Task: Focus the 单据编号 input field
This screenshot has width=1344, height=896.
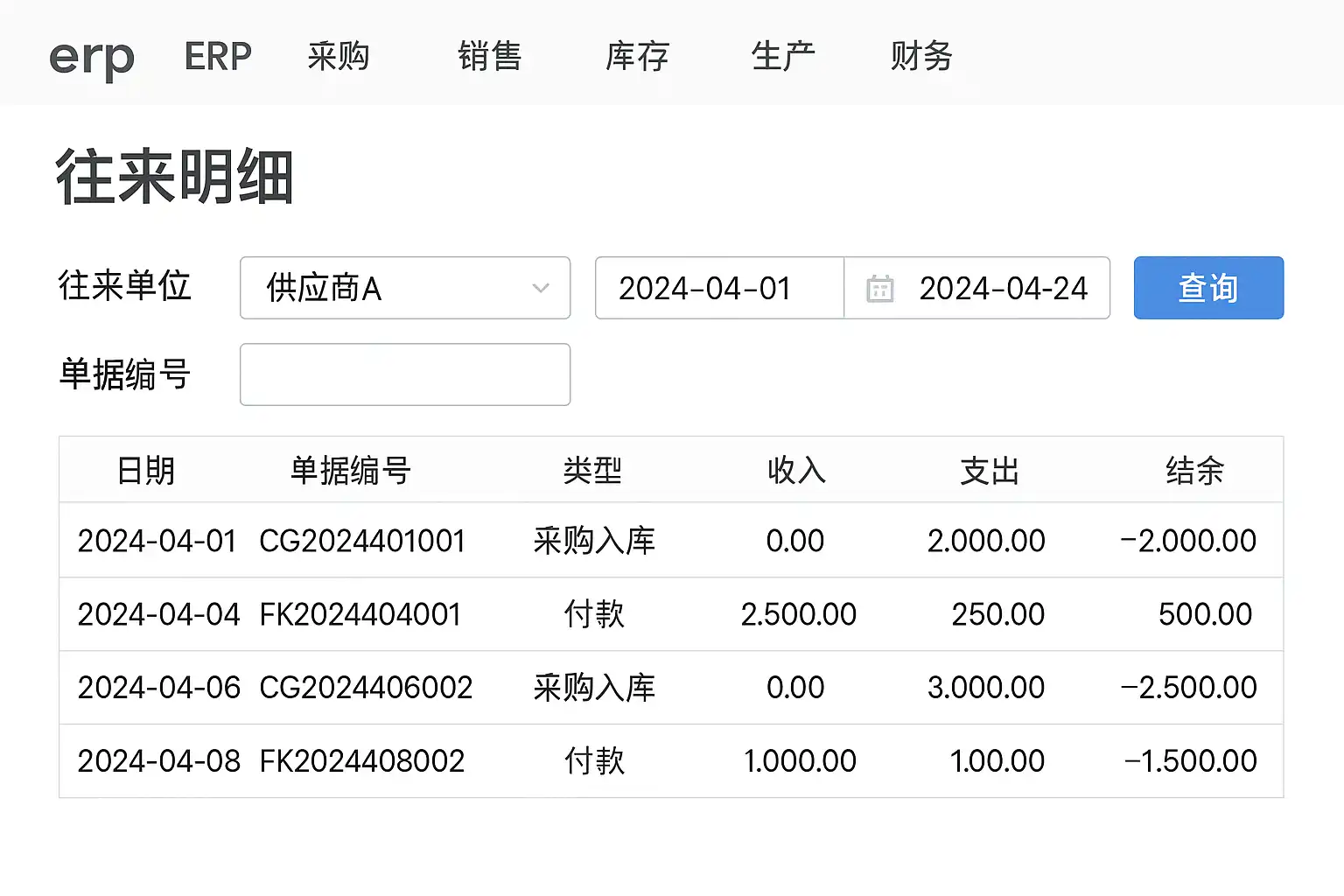Action: pyautogui.click(x=405, y=374)
